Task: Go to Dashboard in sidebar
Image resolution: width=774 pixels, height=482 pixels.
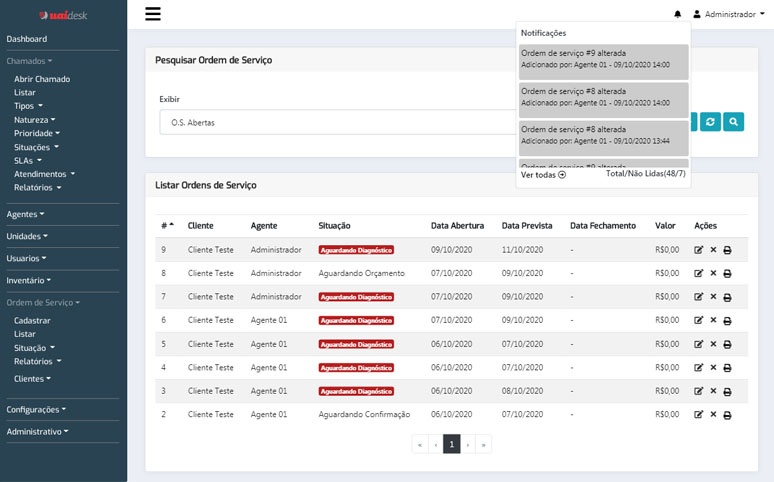Action: tap(27, 39)
